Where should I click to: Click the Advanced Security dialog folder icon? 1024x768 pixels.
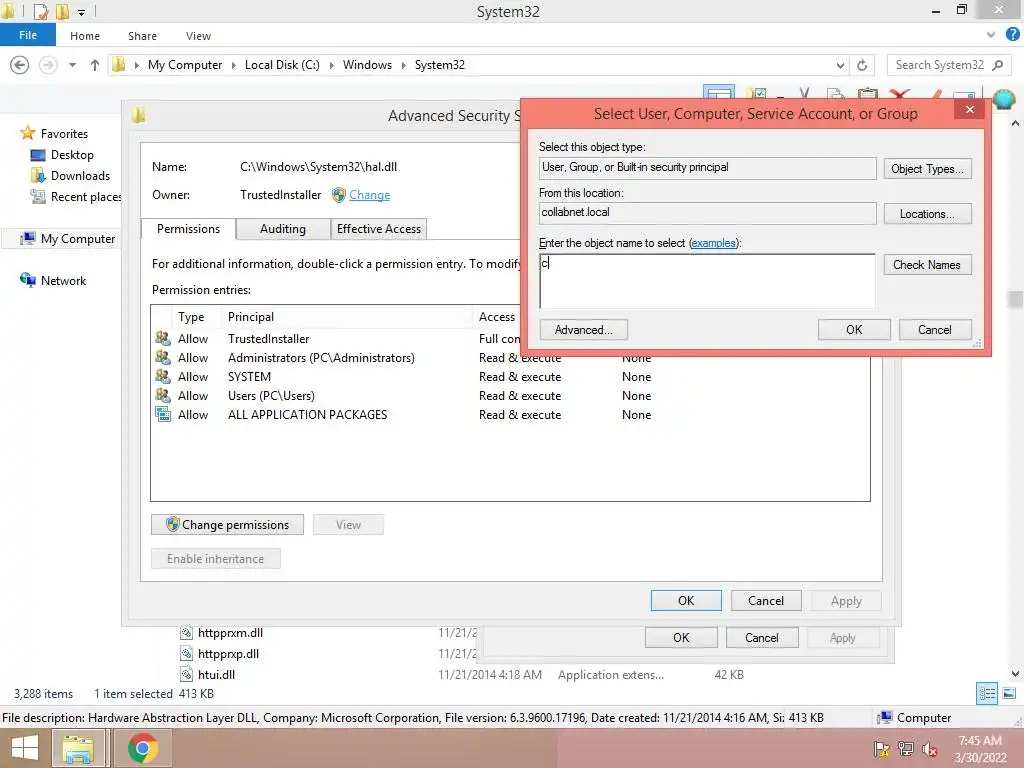click(138, 116)
